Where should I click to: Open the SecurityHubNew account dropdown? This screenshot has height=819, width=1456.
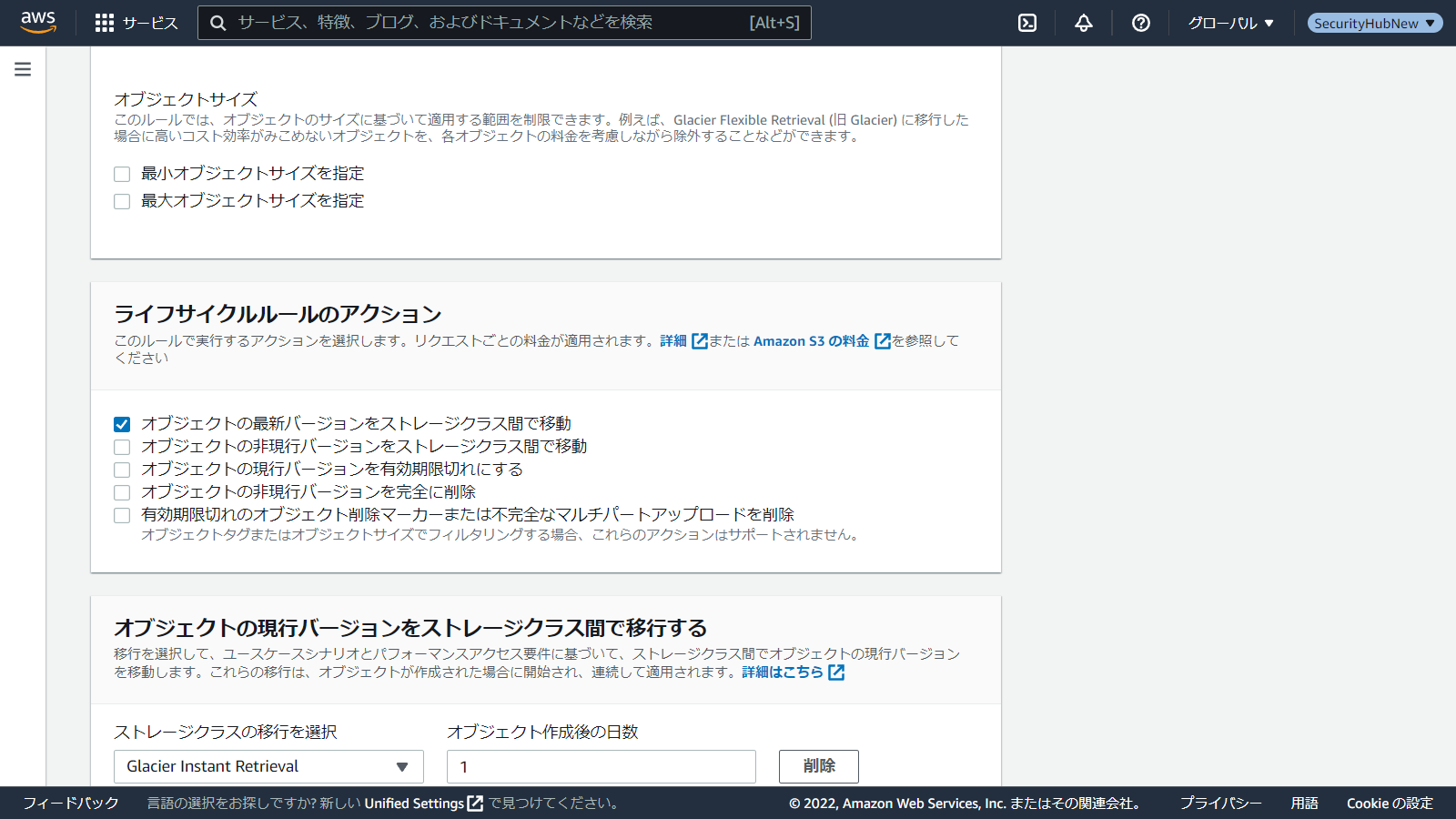(x=1374, y=23)
